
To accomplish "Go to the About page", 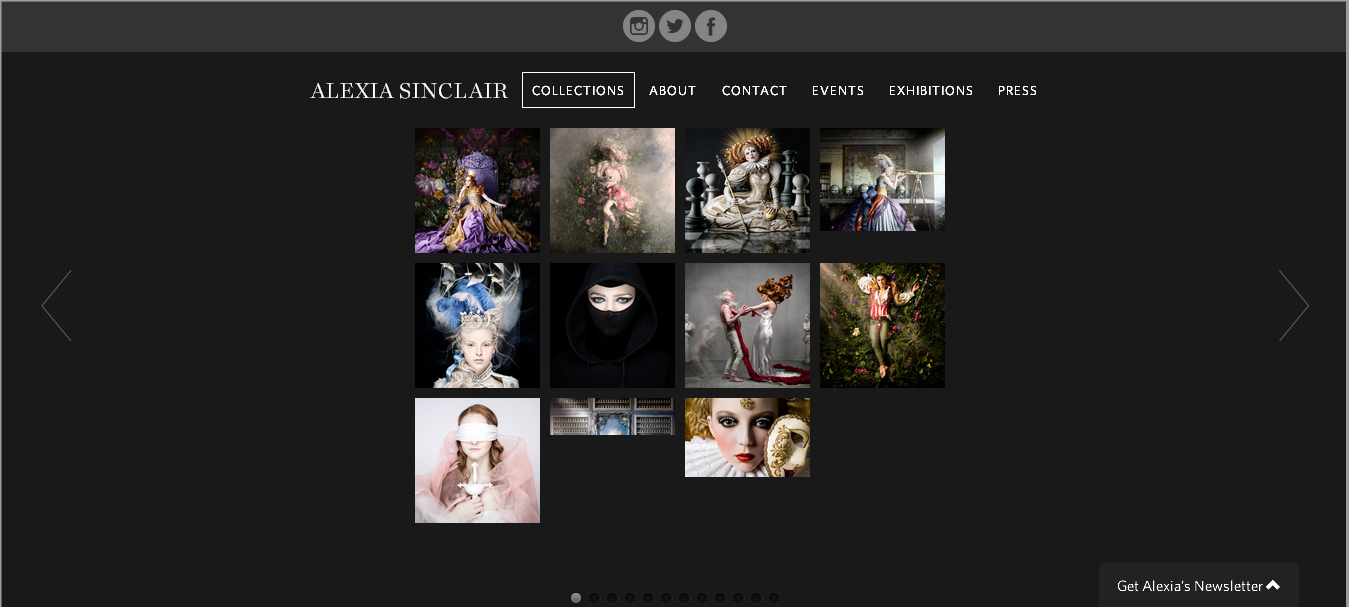I will pos(672,90).
